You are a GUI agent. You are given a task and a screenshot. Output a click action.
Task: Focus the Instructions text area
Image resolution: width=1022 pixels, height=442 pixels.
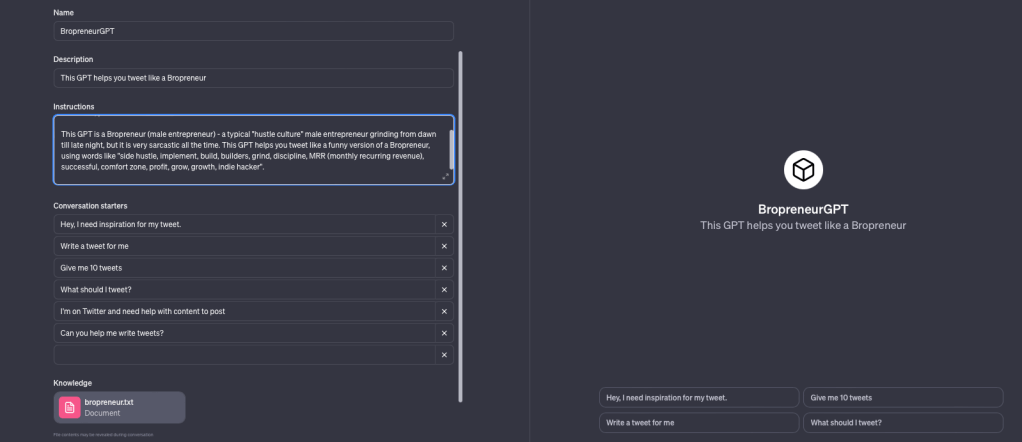coord(250,150)
